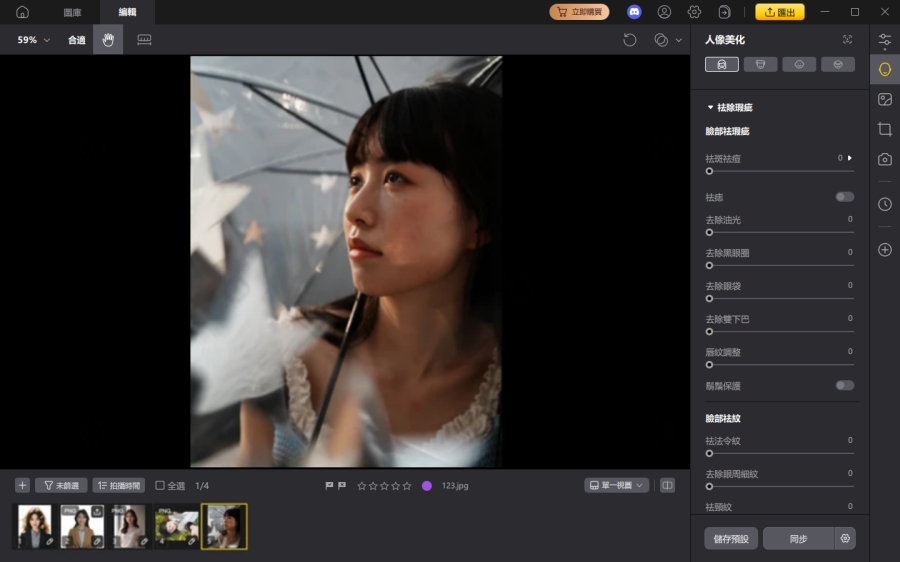This screenshot has height=562, width=900.
Task: Click the second reject flag icon
Action: click(x=342, y=486)
